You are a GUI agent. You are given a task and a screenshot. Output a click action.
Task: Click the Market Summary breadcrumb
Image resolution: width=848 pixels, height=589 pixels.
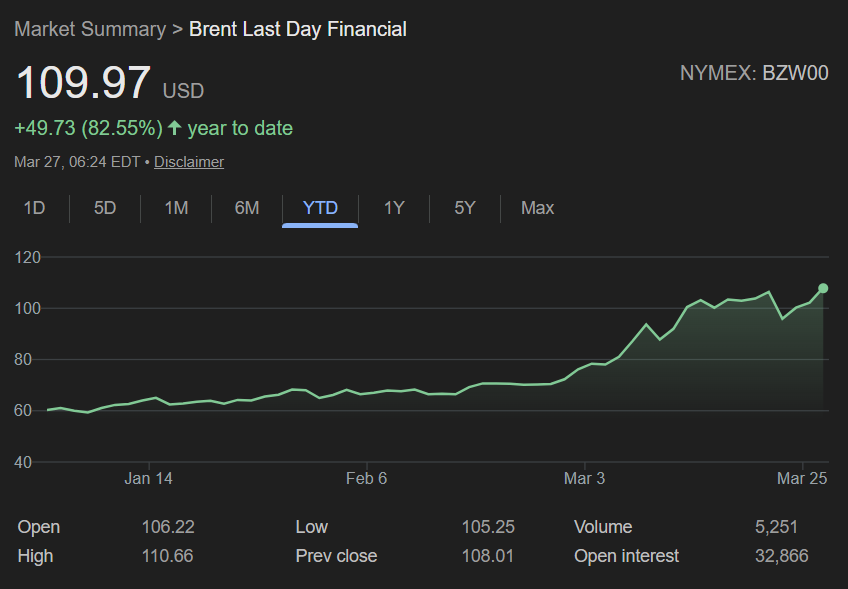[x=90, y=29]
